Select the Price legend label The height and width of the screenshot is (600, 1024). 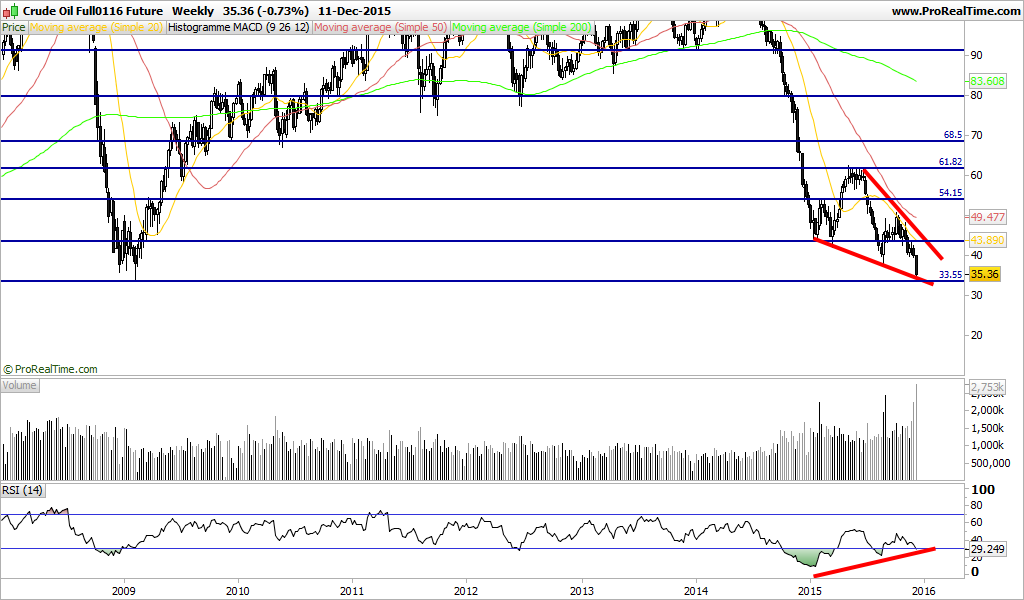(14, 27)
